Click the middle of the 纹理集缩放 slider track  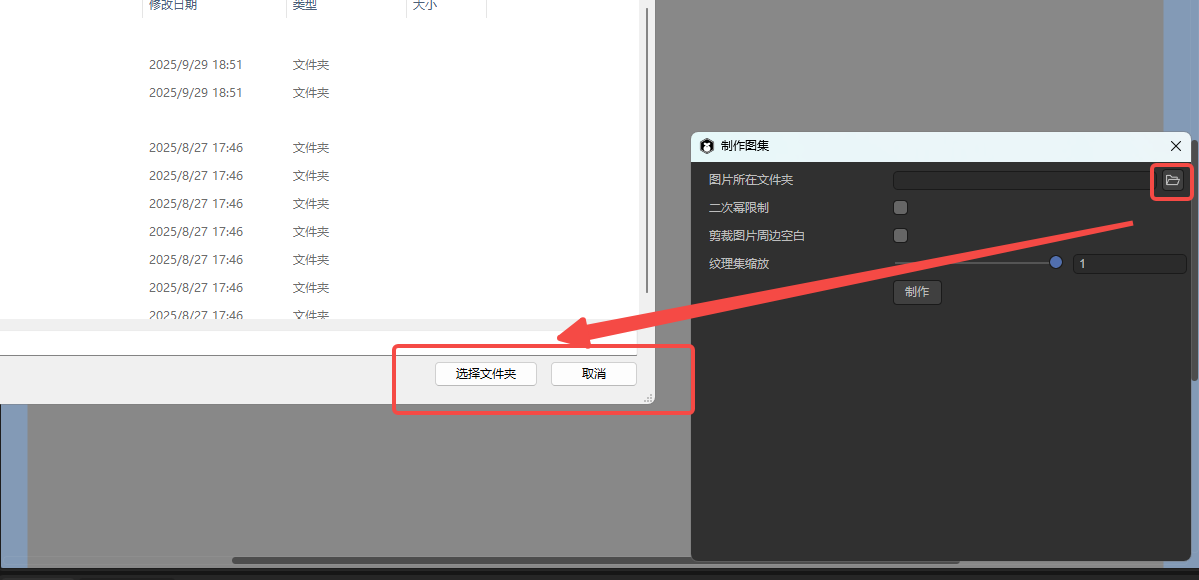click(975, 263)
